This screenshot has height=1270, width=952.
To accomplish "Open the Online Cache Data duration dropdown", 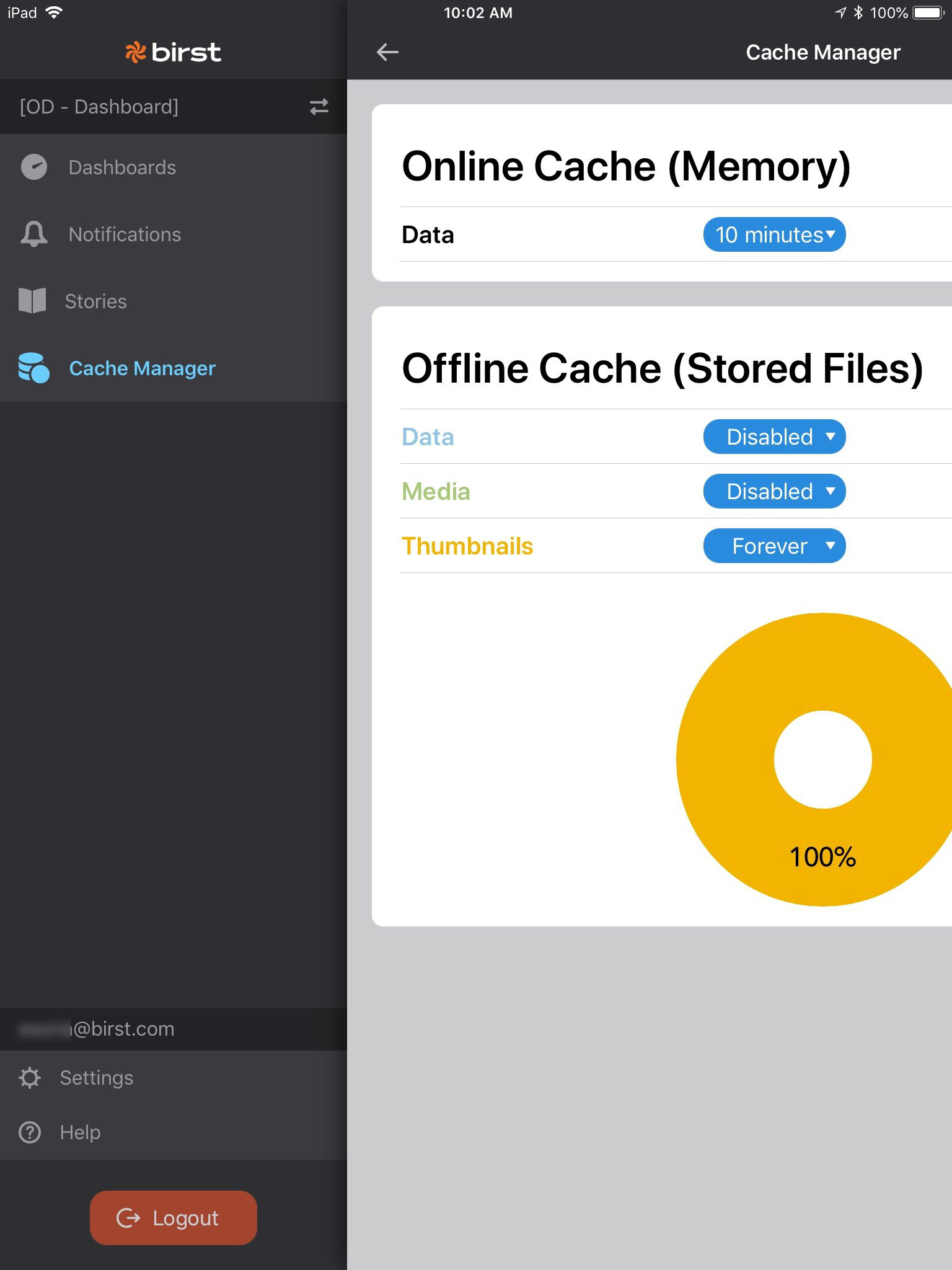I will point(774,235).
